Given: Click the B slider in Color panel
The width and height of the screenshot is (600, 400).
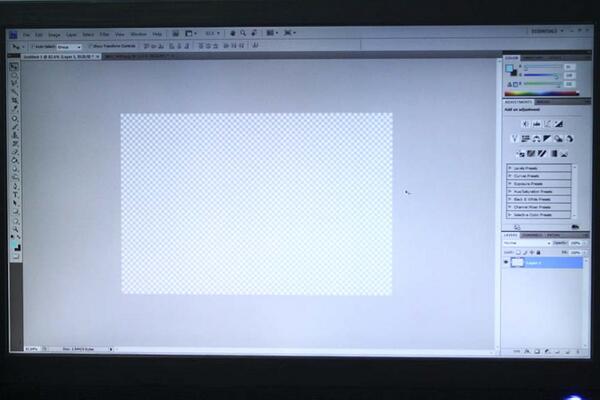Looking at the screenshot, I should (542, 84).
